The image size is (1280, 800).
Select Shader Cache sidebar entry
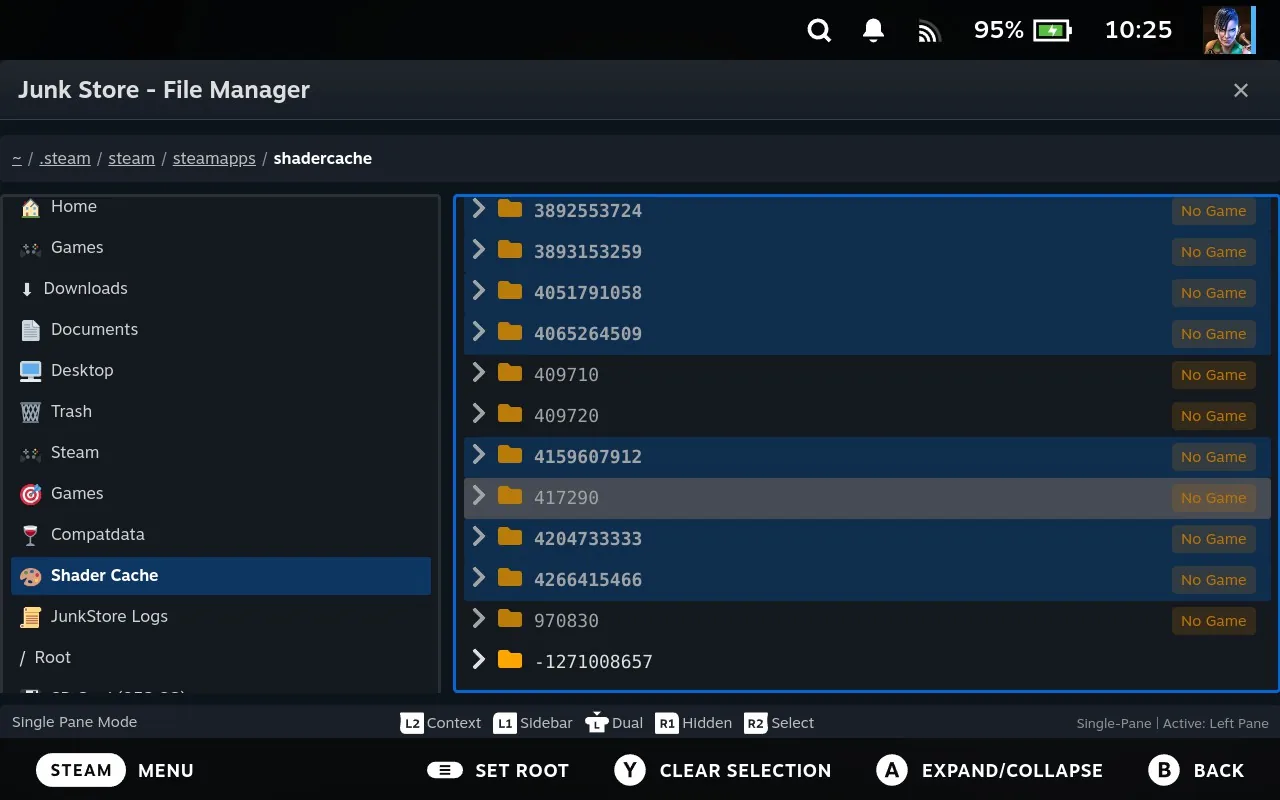pos(221,576)
